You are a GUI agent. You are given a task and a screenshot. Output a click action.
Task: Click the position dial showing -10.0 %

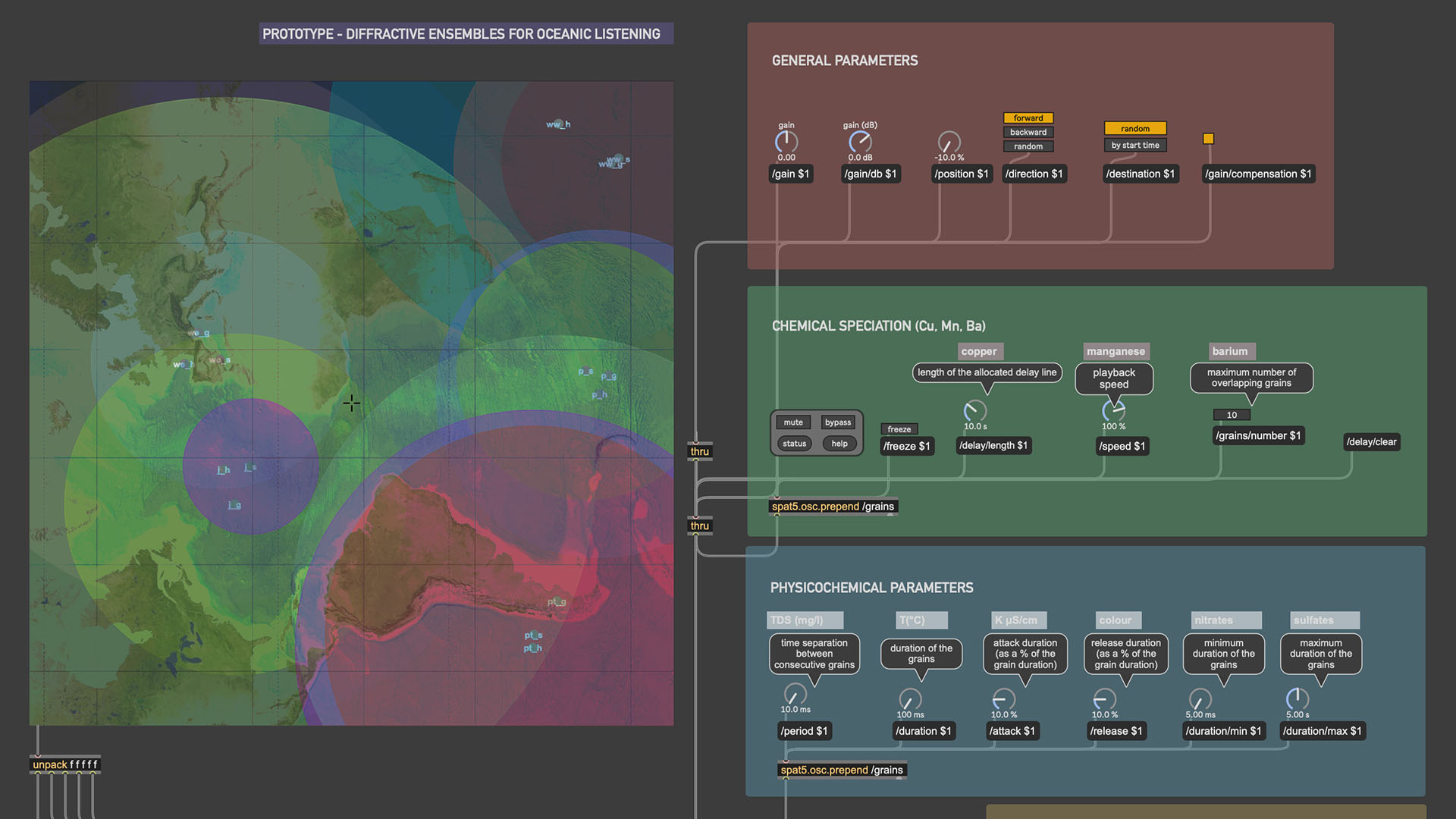[949, 142]
